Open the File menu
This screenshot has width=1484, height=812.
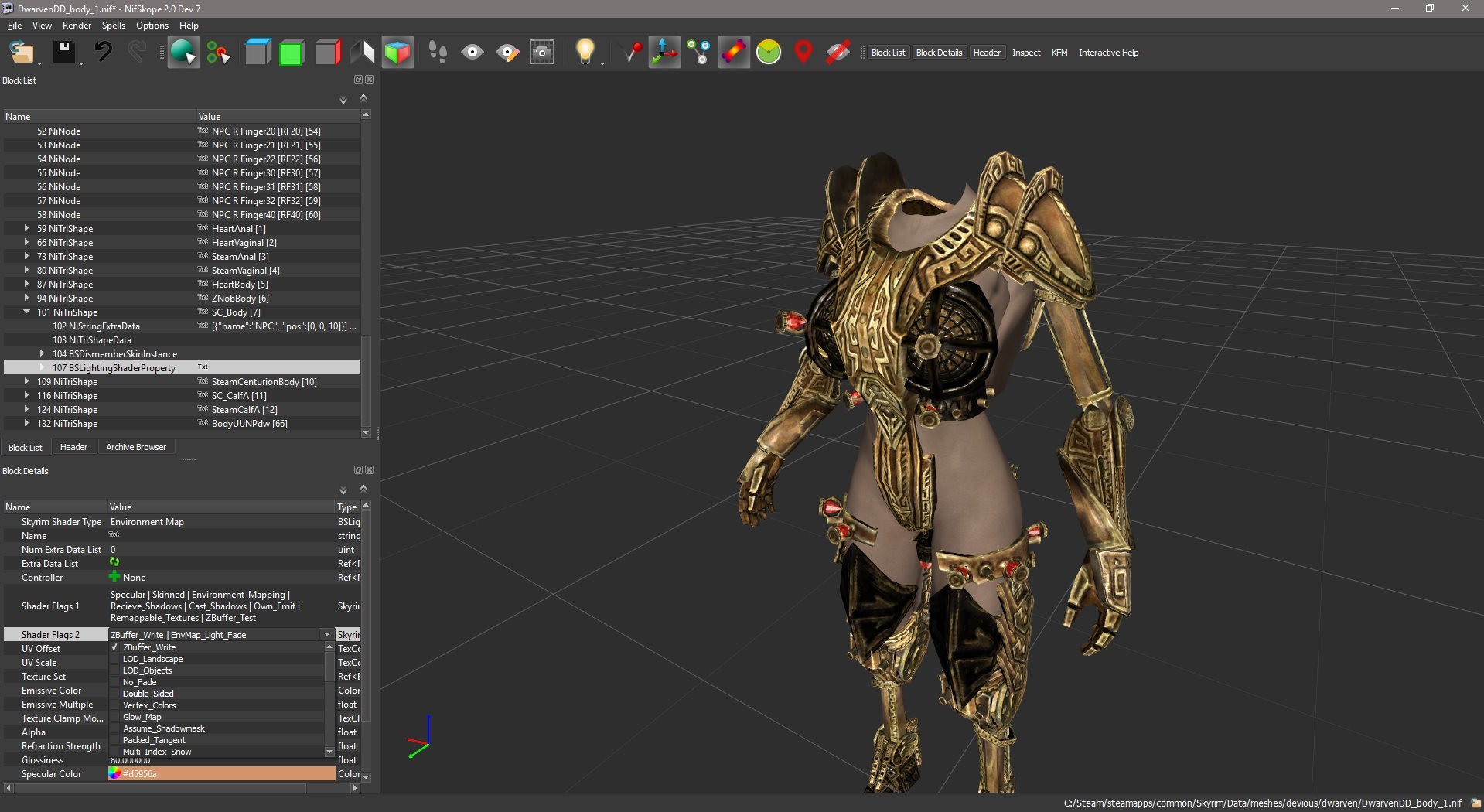point(15,26)
